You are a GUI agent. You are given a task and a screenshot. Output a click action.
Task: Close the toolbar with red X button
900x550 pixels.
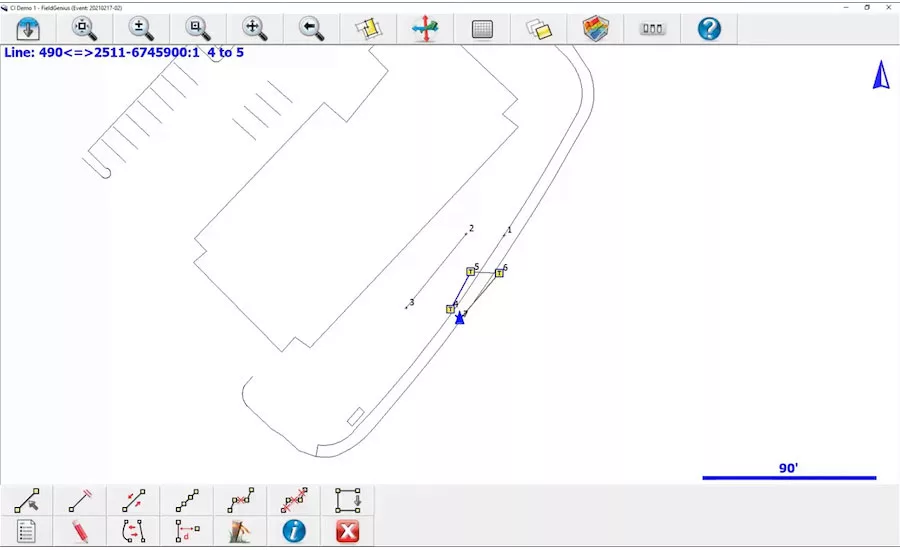tap(348, 531)
